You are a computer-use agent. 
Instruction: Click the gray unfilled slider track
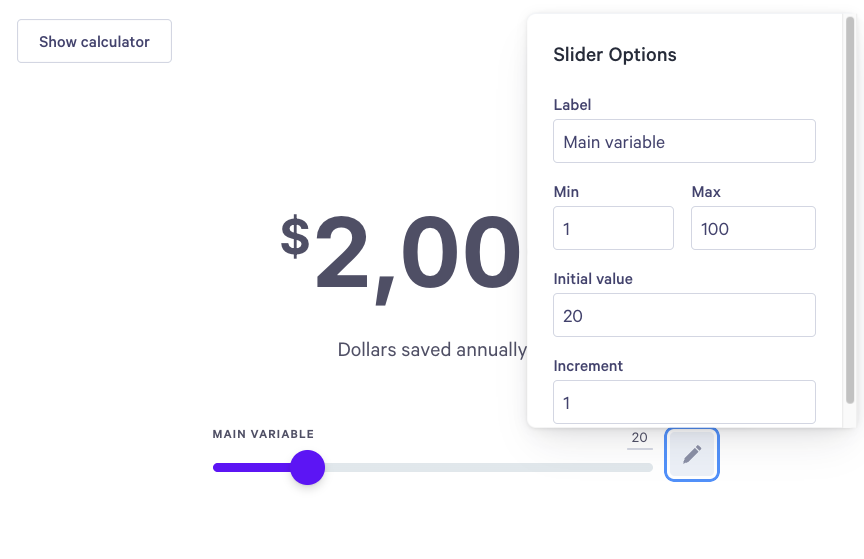pyautogui.click(x=489, y=467)
